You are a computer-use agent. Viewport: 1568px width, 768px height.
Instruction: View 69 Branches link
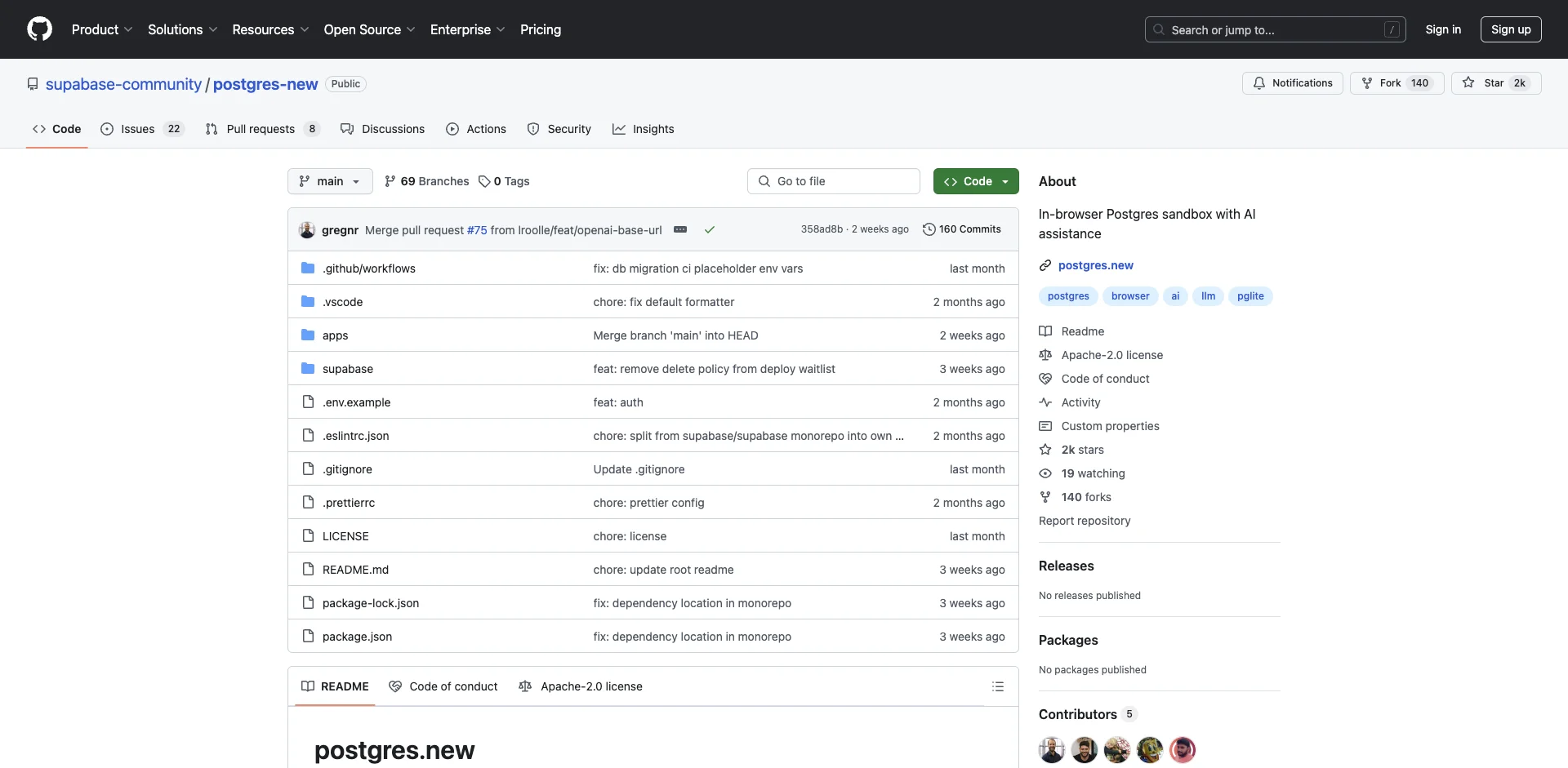tap(426, 181)
